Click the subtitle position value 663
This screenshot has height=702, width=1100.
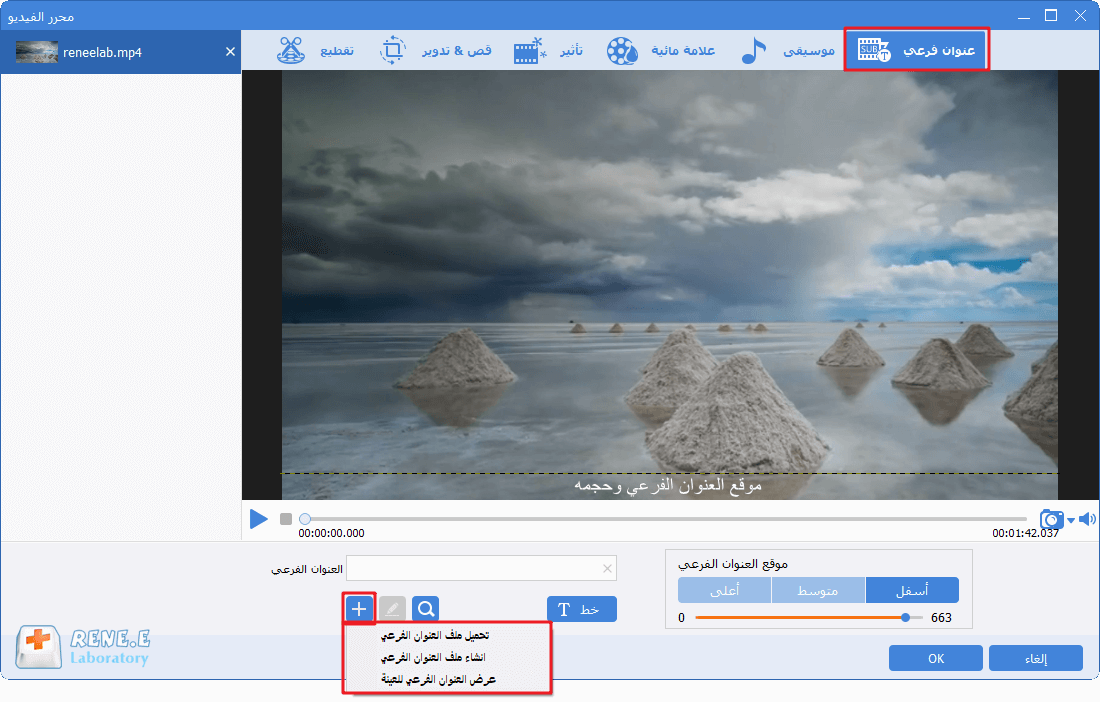pos(941,618)
